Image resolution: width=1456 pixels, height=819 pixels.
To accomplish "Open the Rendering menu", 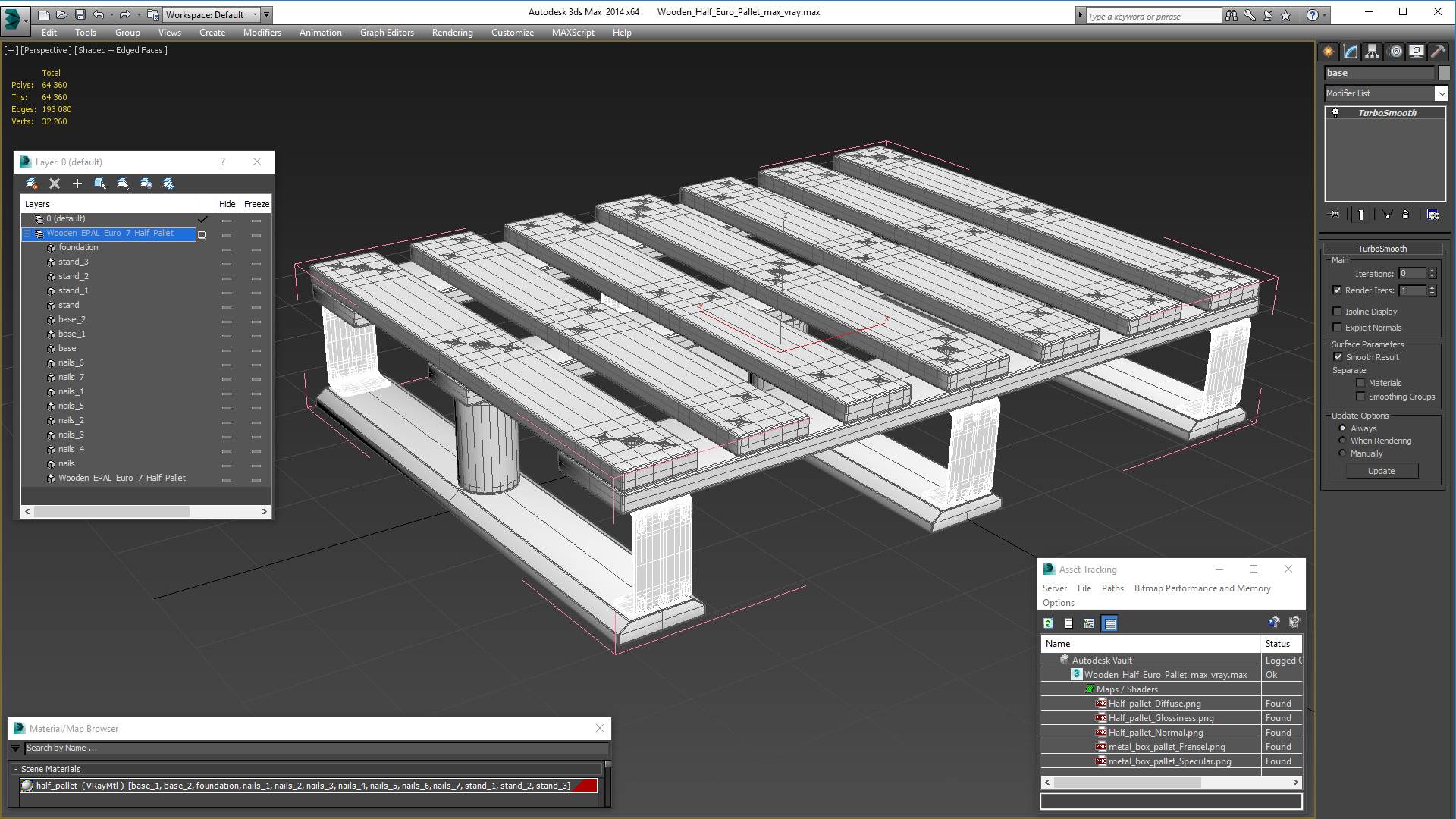I will pyautogui.click(x=453, y=33).
